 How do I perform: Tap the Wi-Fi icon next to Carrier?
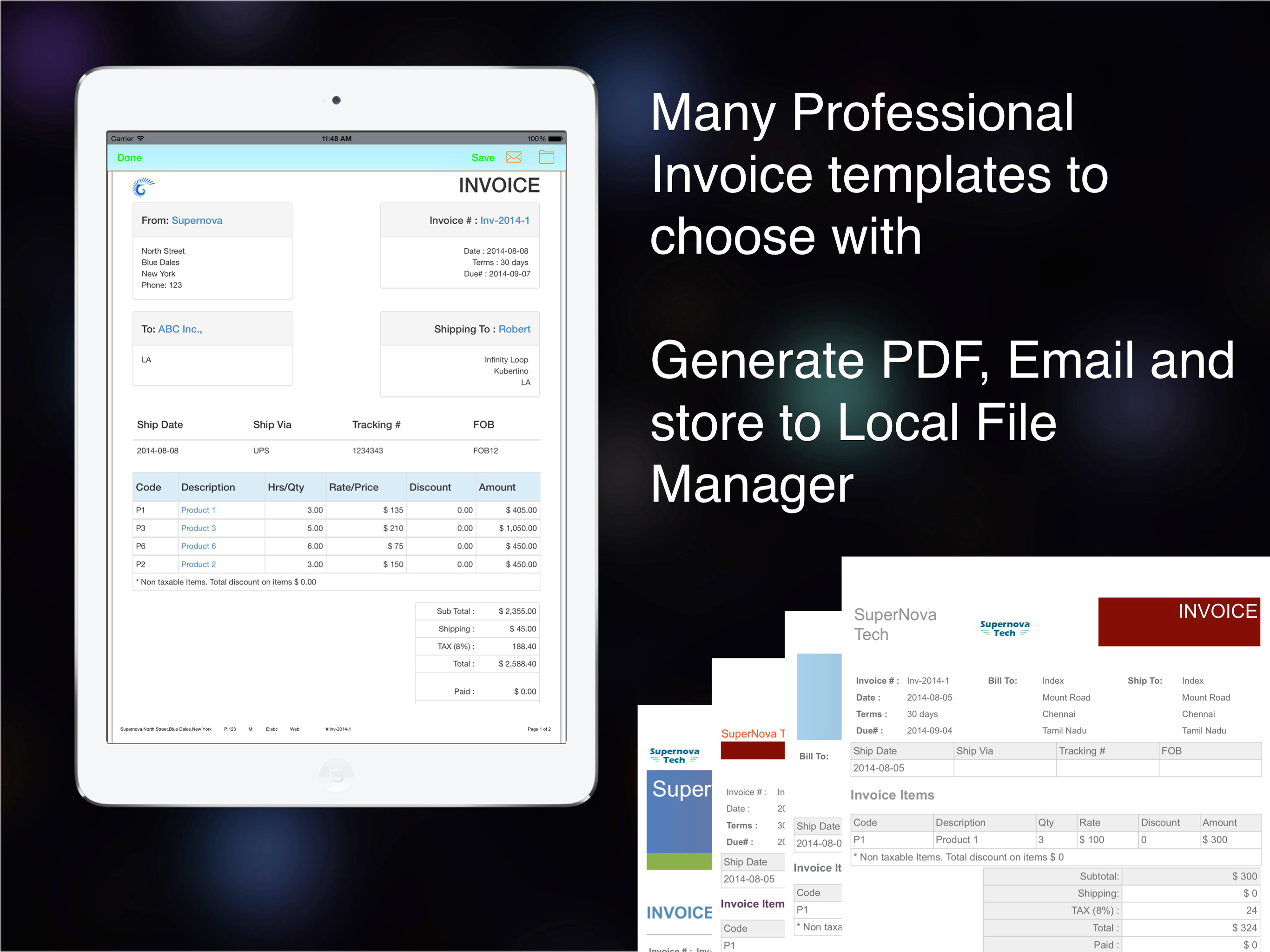(141, 139)
